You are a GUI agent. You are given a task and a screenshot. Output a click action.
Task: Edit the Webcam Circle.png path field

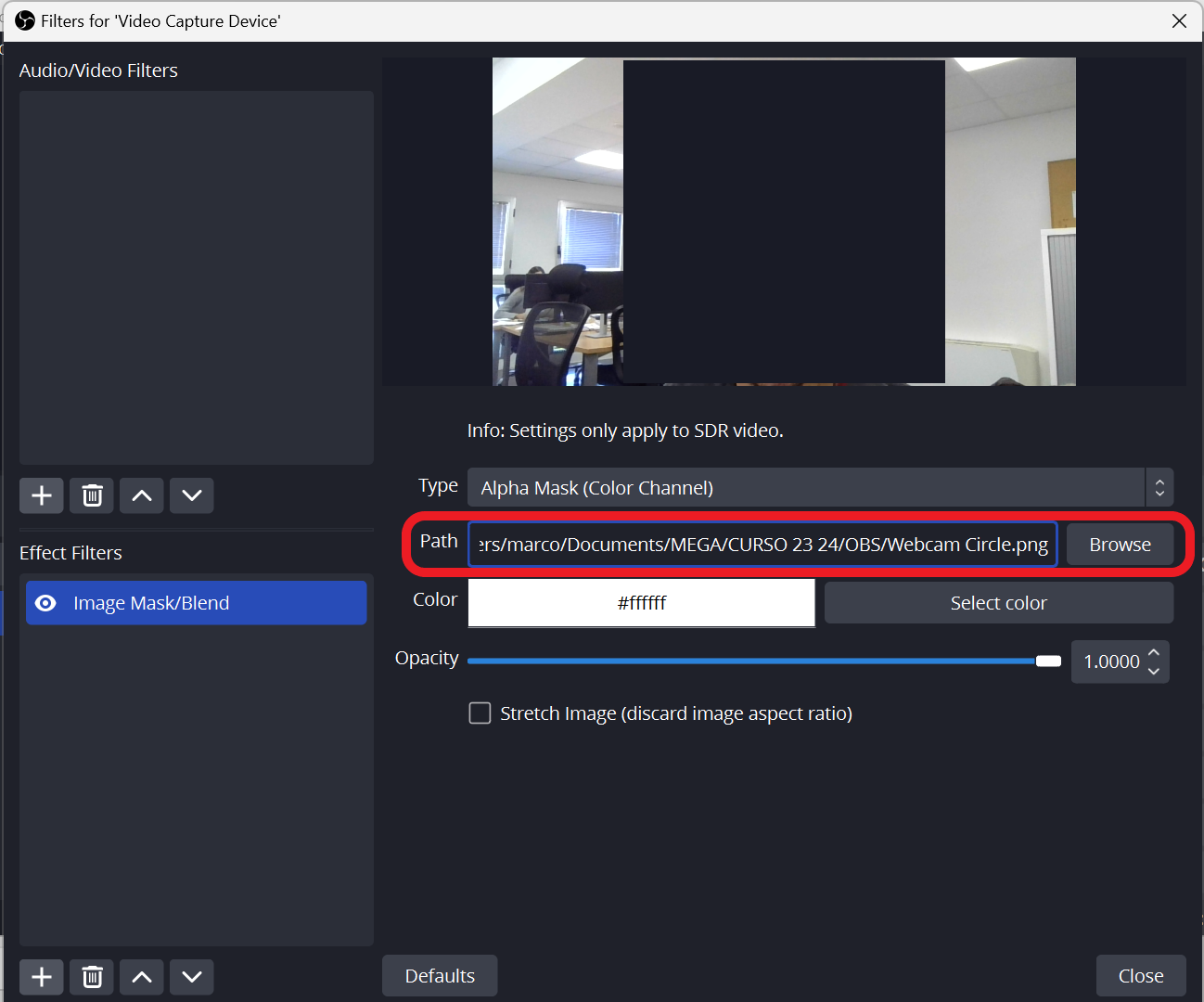tap(762, 544)
